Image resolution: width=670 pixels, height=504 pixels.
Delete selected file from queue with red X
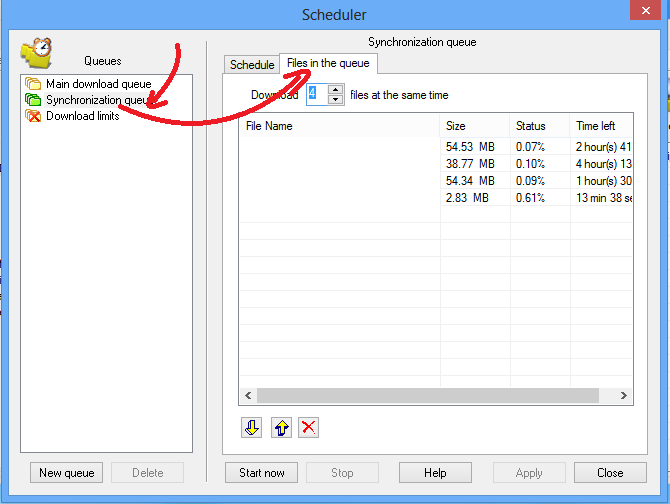click(x=309, y=427)
